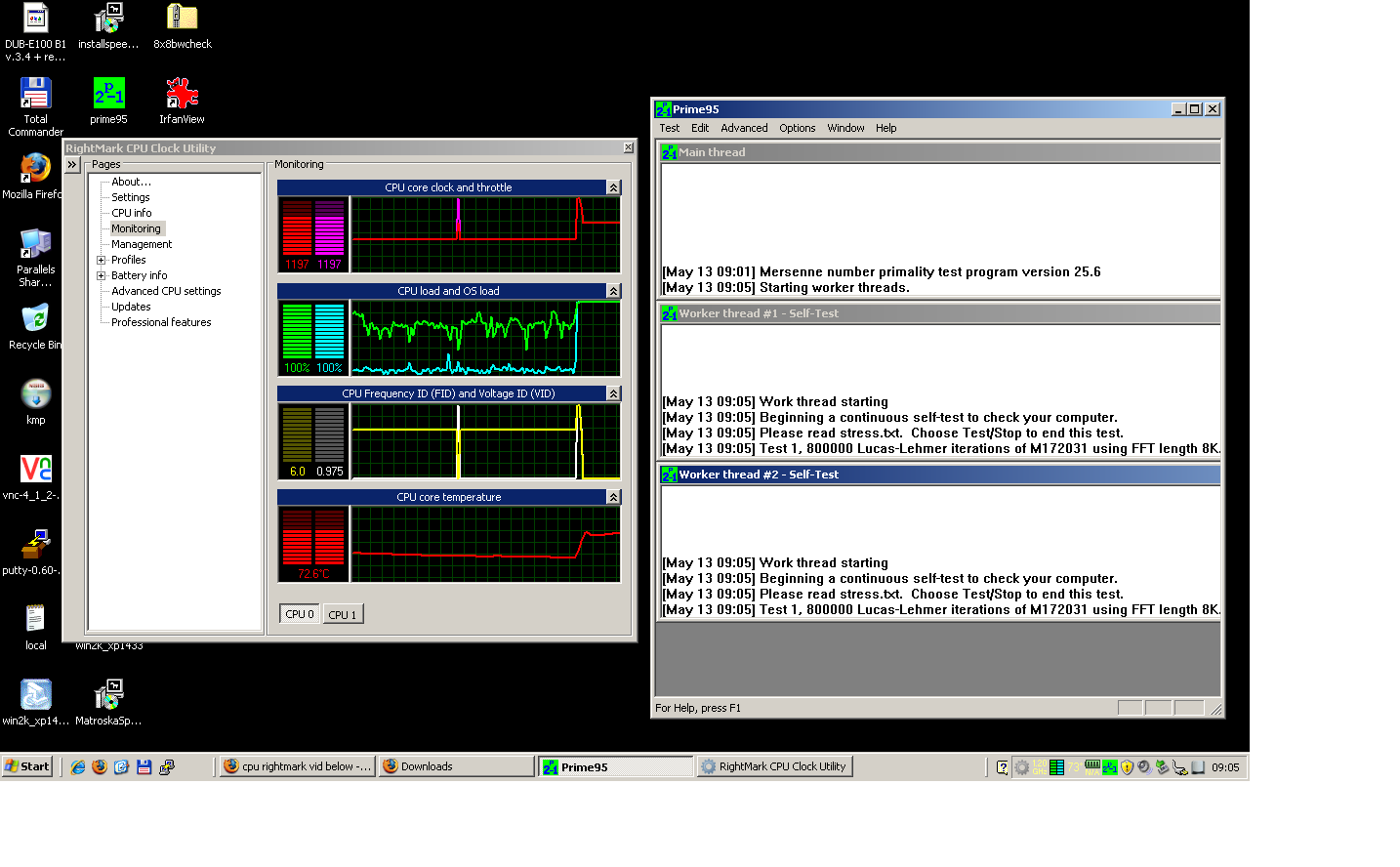This screenshot has height=867, width=1400.
Task: Switch monitoring to CPU 0
Action: coord(300,614)
